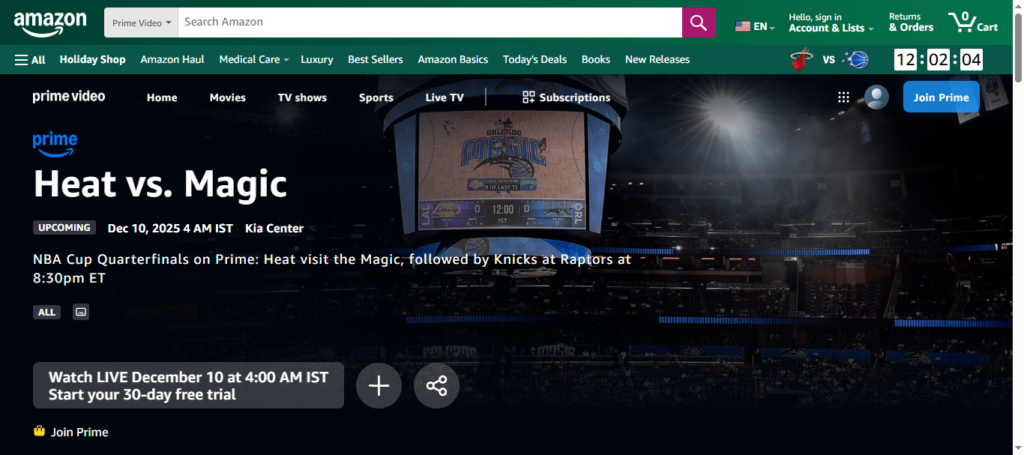Focus the Search Amazon input field
The width and height of the screenshot is (1024, 455).
click(430, 22)
